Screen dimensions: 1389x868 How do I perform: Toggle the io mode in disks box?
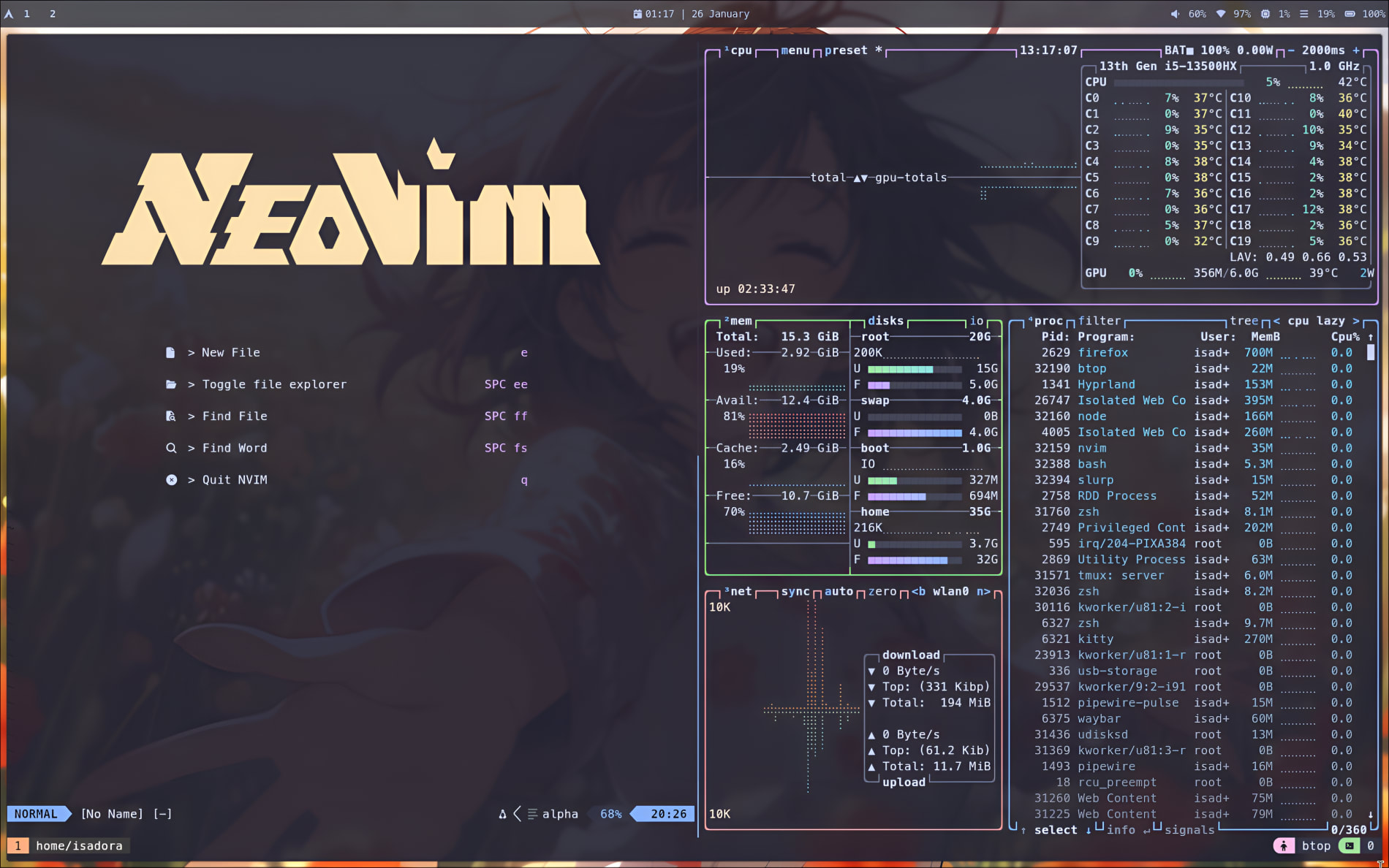coord(976,321)
